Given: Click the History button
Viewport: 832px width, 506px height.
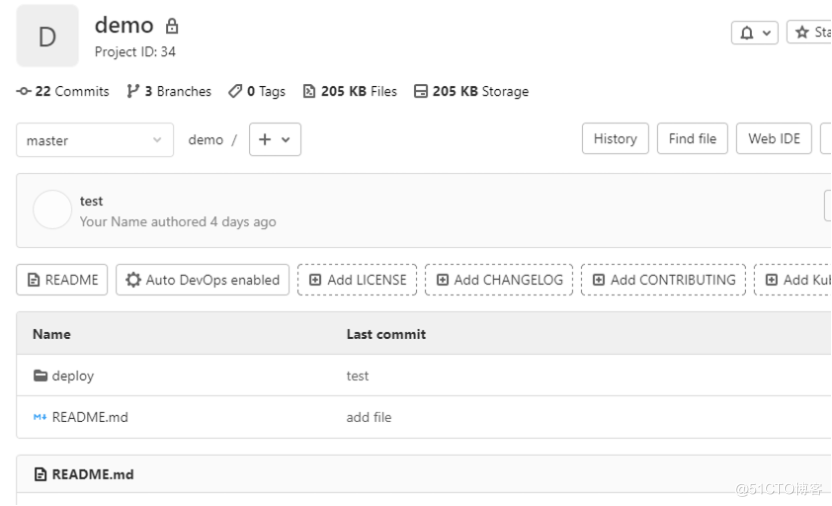Looking at the screenshot, I should coord(615,138).
